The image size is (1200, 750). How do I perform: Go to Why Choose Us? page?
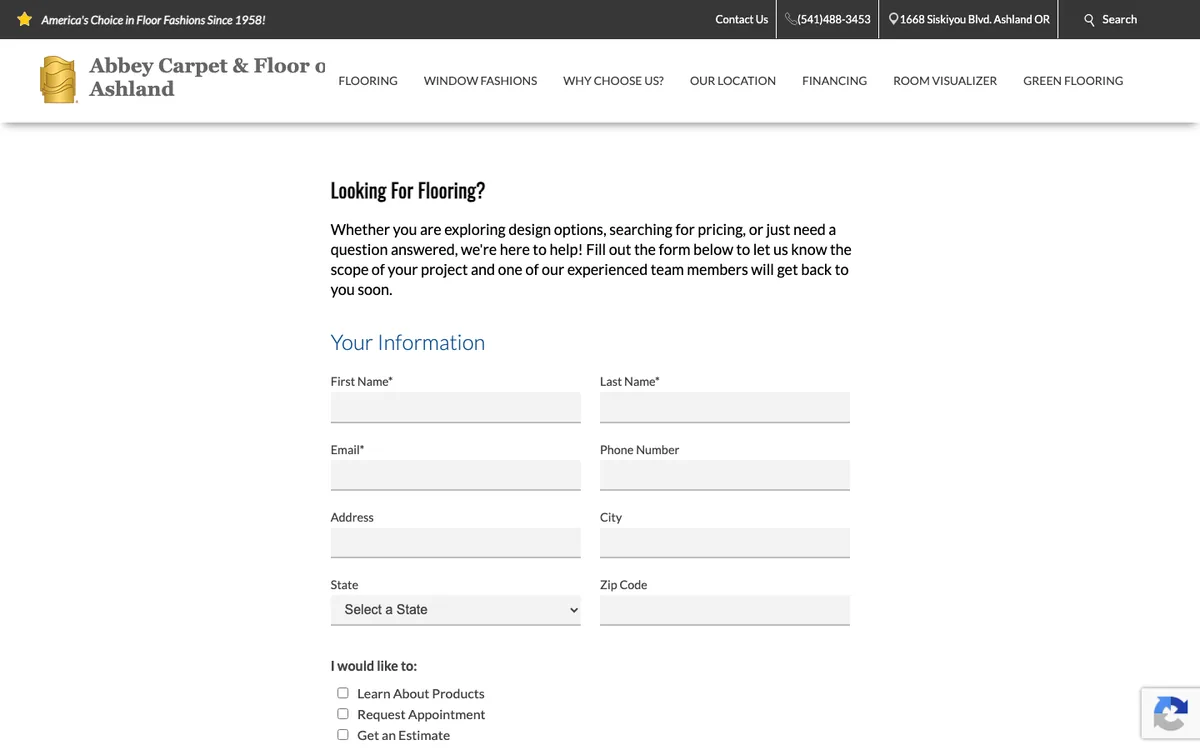point(613,81)
